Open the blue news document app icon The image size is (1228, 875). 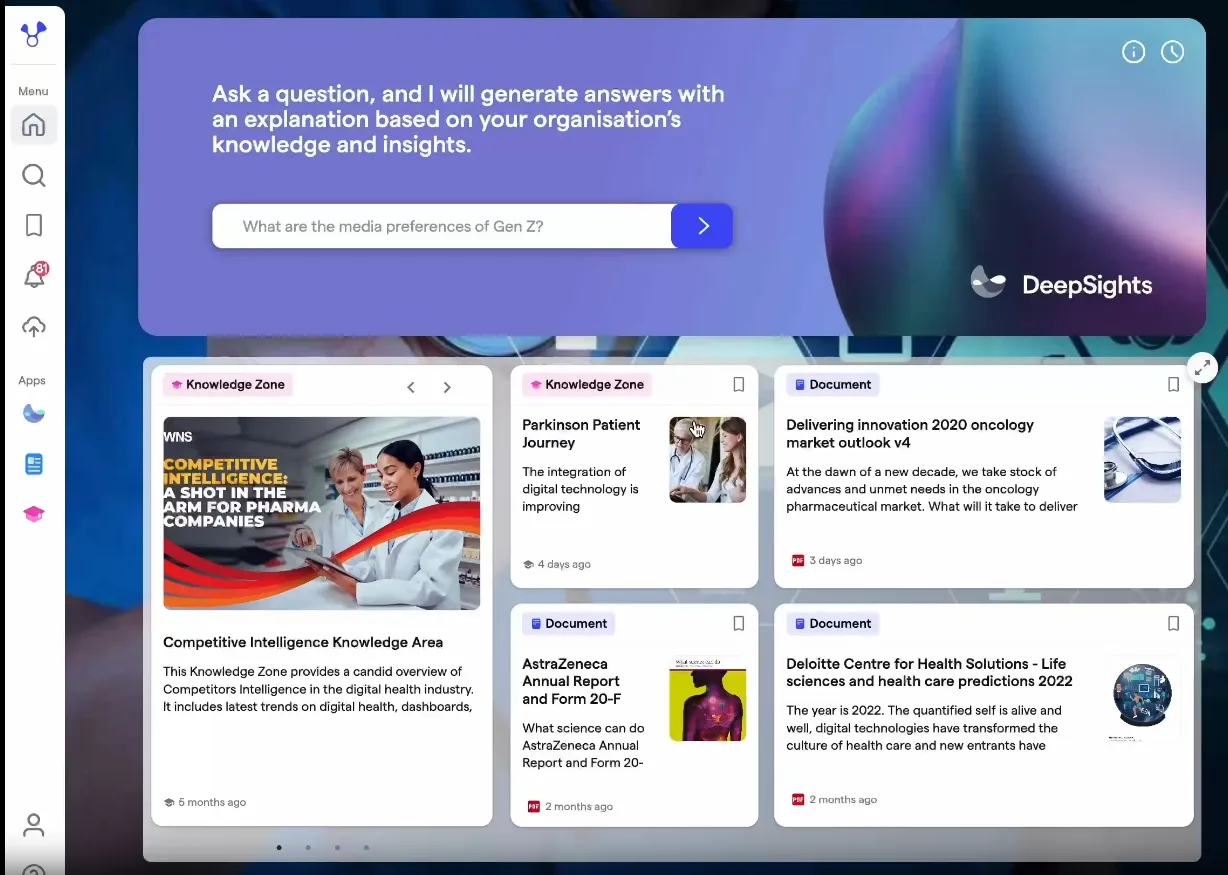34,464
